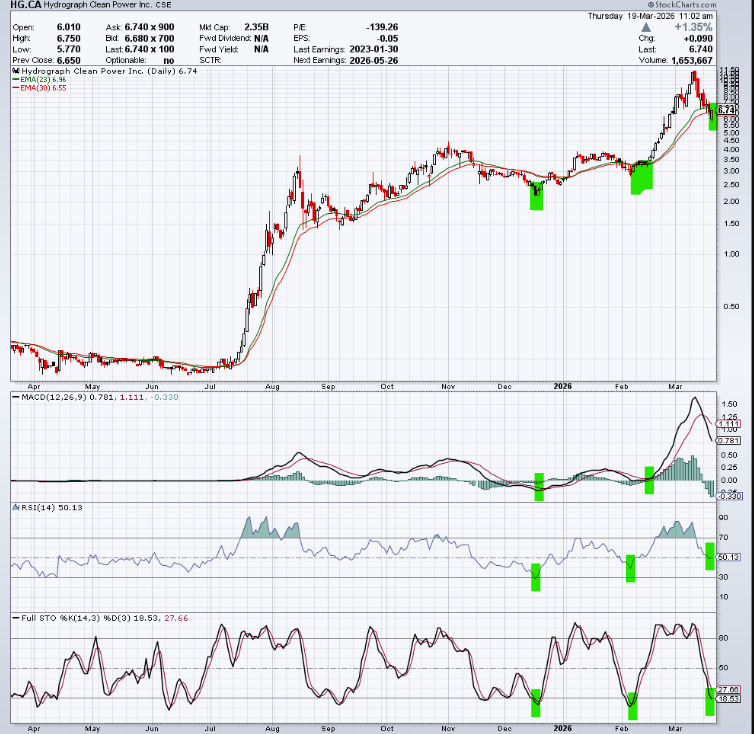Viewport: 754px width, 734px height.
Task: Click the Thursday 19-Mar-2026 timestamp
Action: [x=650, y=16]
